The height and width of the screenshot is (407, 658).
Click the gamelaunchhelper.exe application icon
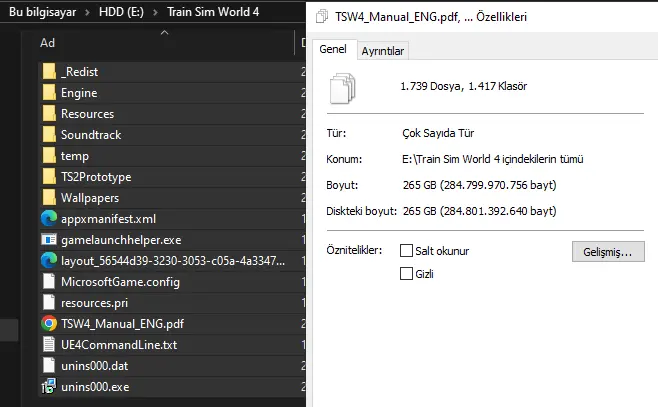(x=49, y=240)
